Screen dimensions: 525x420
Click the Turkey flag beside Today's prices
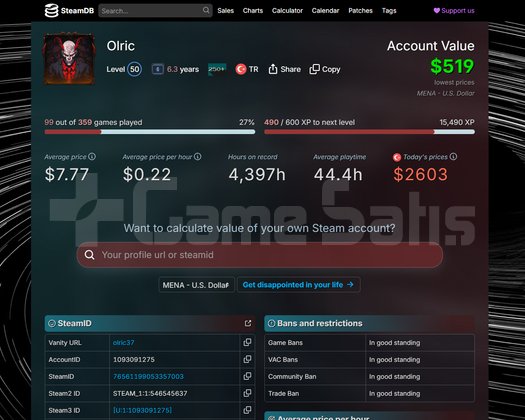(397, 157)
